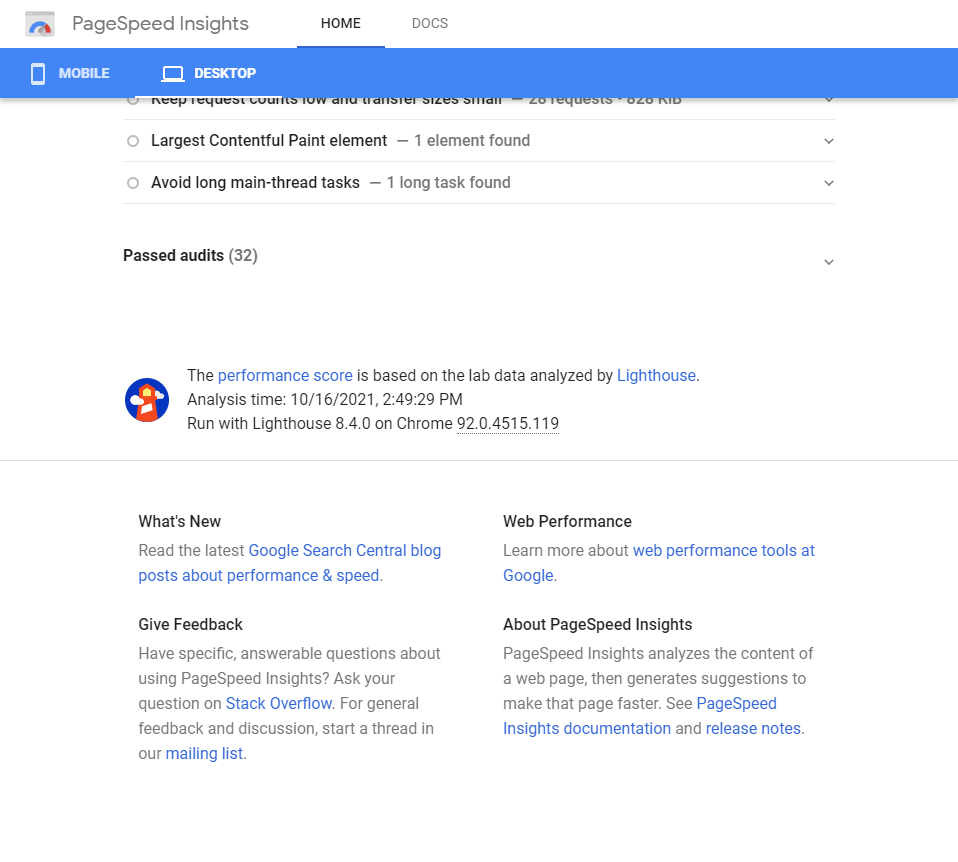Expand the Keep request counts low audit
This screenshot has height=862, width=958.
pyautogui.click(x=828, y=101)
